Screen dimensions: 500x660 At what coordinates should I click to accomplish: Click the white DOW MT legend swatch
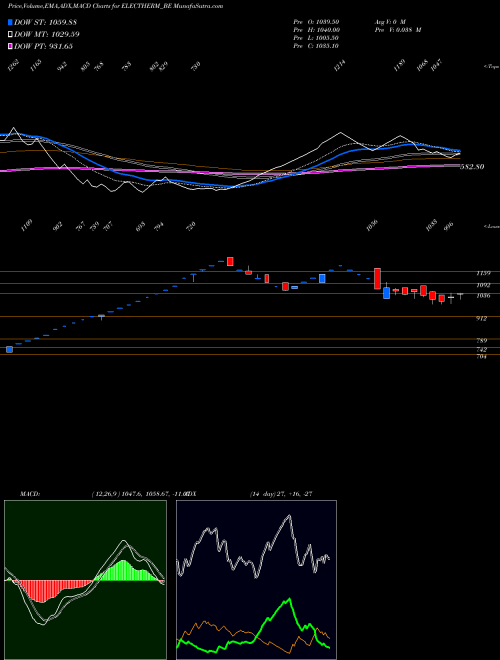(x=10, y=34)
